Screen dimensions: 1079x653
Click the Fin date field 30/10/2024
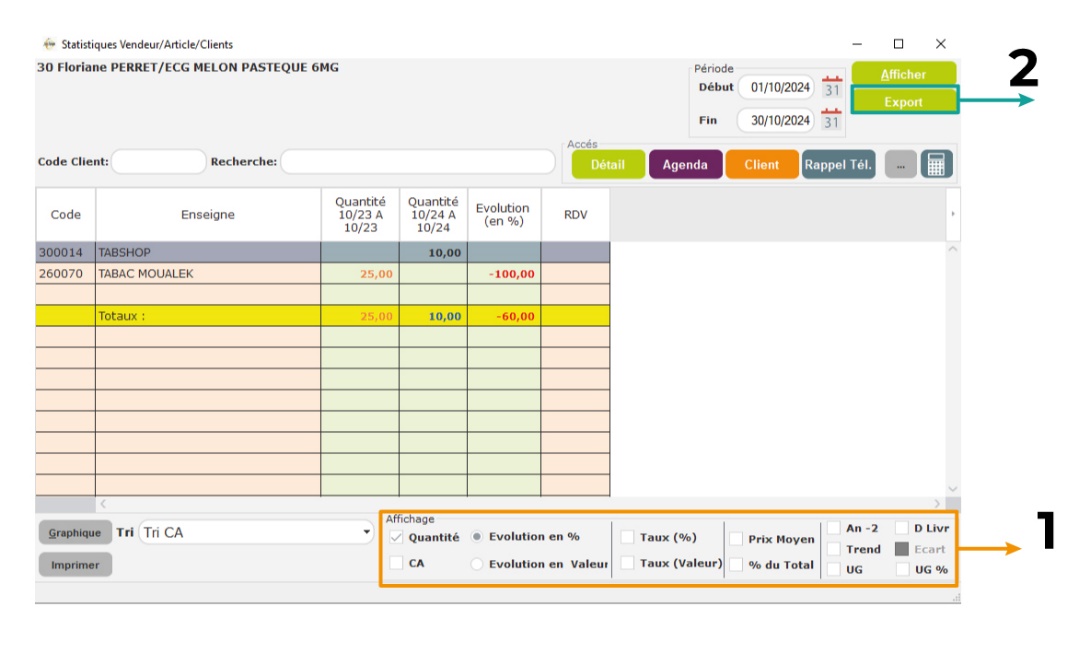pyautogui.click(x=777, y=120)
